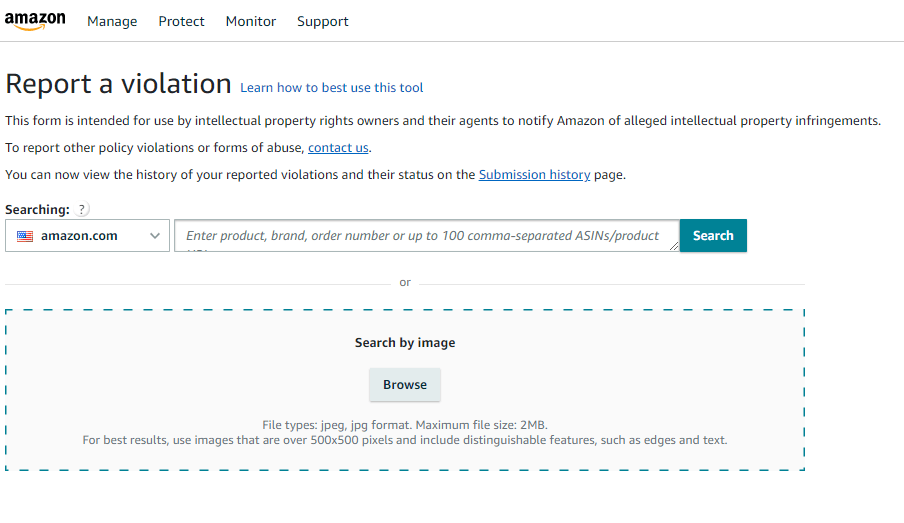This screenshot has height=523, width=904.
Task: Open the Manage menu
Action: click(112, 21)
